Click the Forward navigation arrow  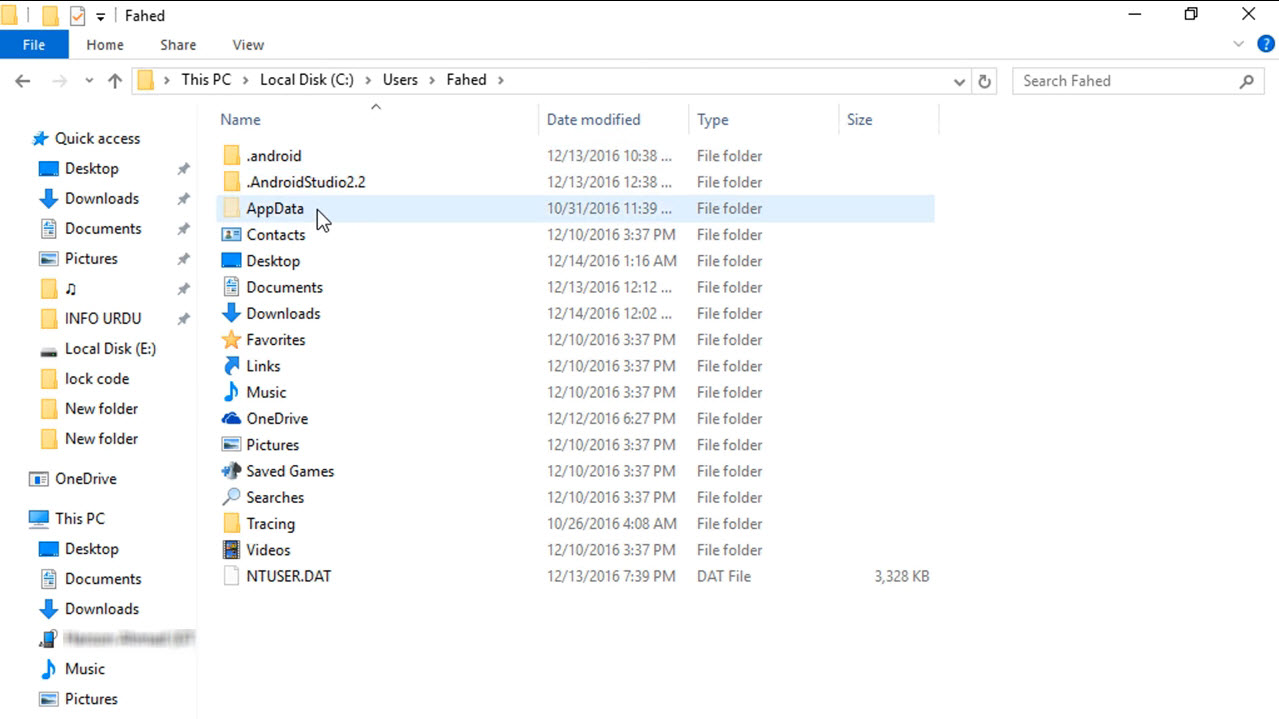tap(59, 81)
